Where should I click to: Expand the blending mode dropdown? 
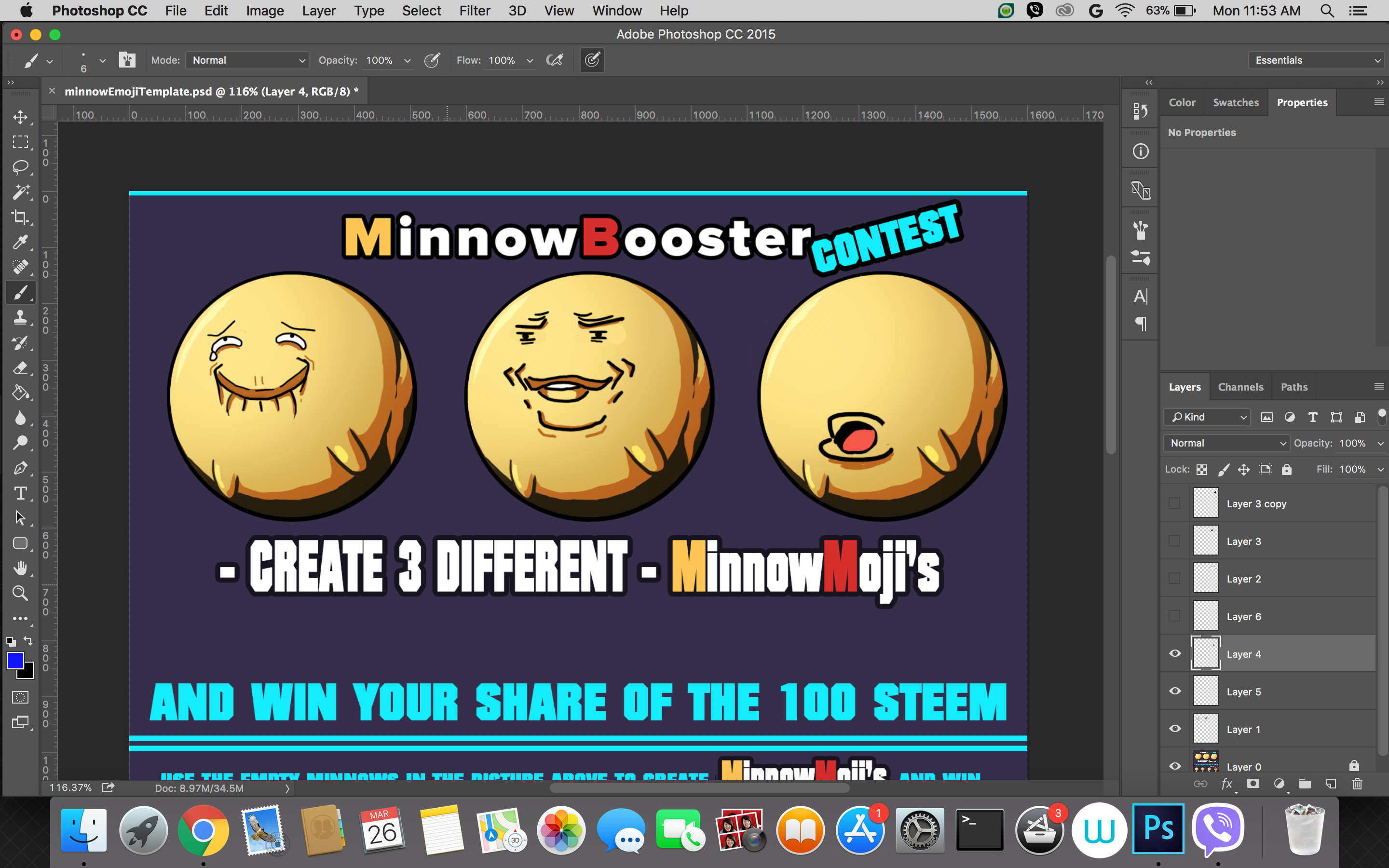pos(1225,443)
